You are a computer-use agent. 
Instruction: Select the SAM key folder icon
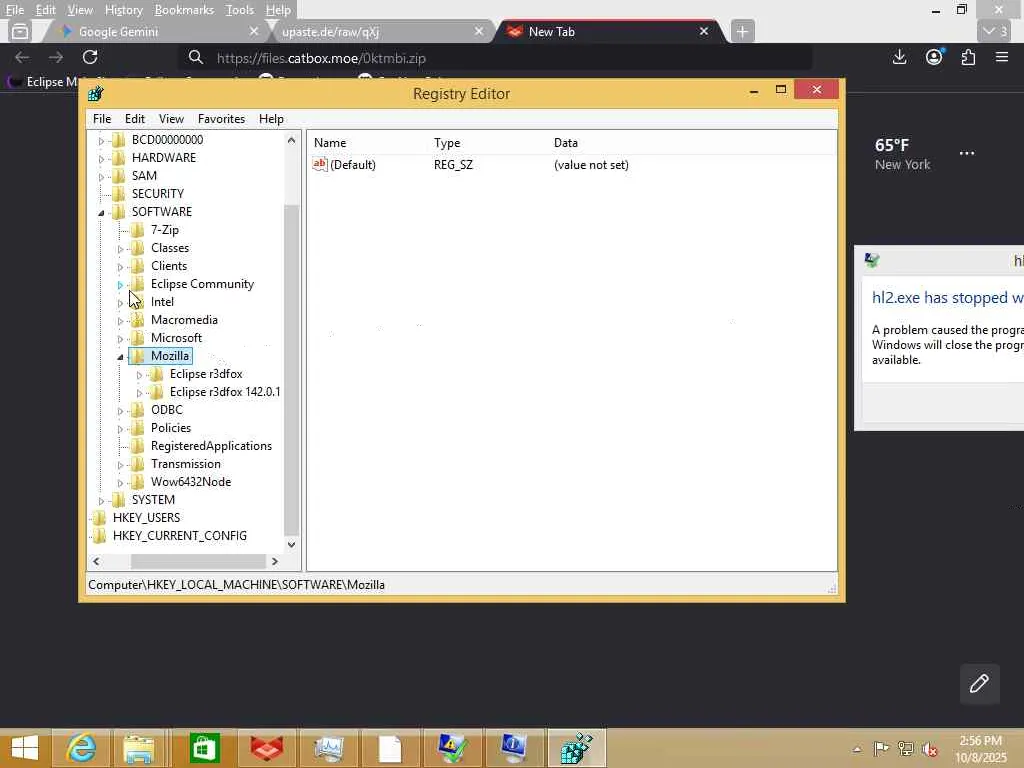tap(118, 176)
